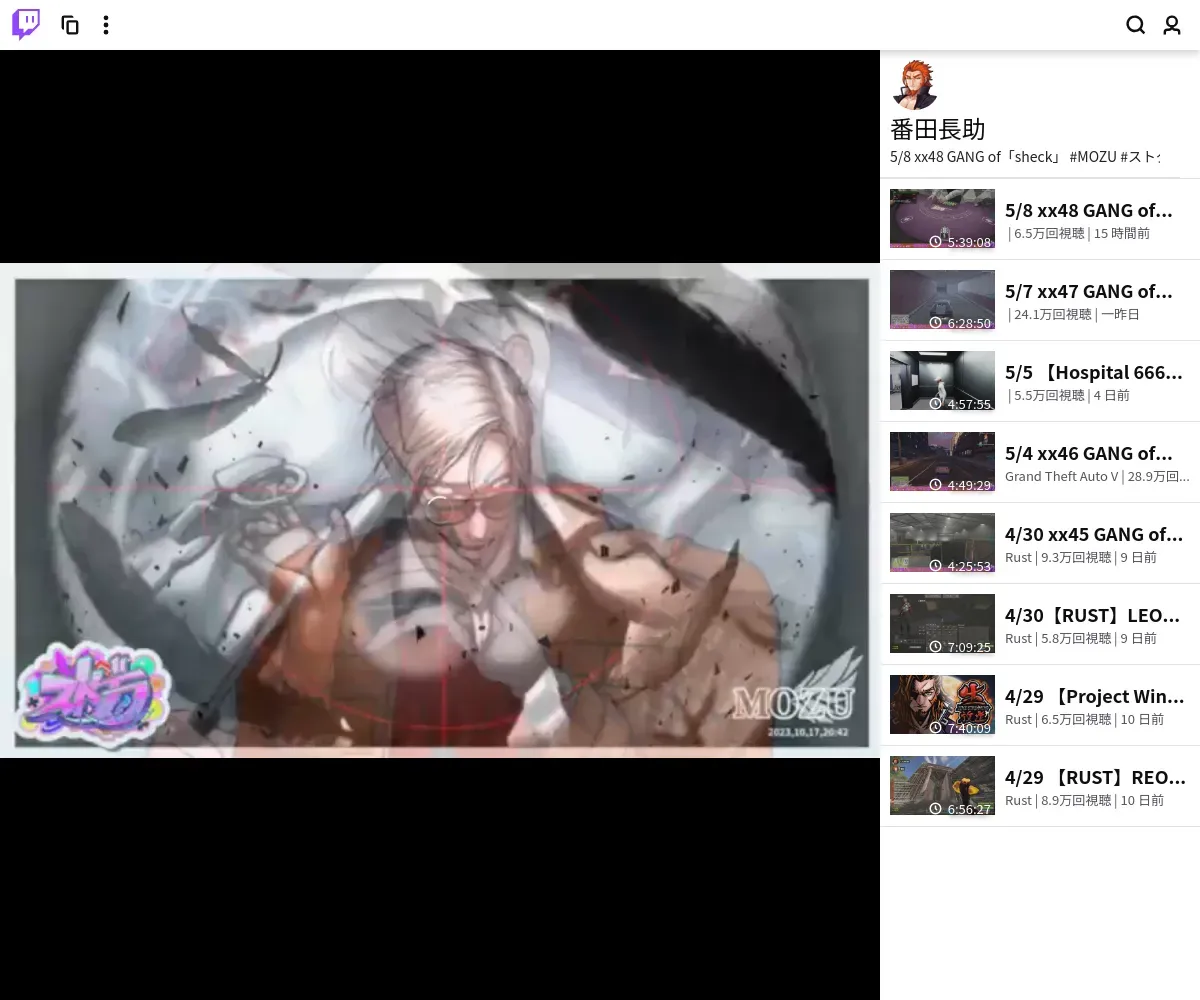Click 'Rust | 8.9万回視聴 | 10 日前' info
This screenshot has height=1000, width=1200.
pos(1084,800)
